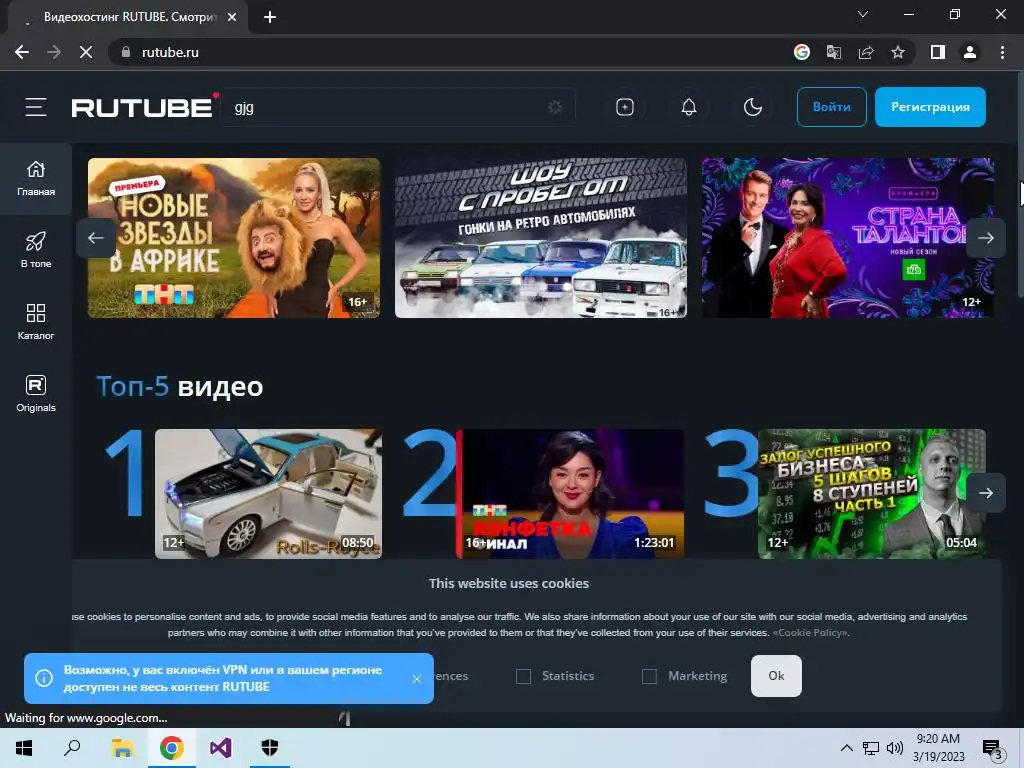The width and height of the screenshot is (1024, 768).
Task: Open the Новые звезды в Африке banner
Action: (x=234, y=238)
